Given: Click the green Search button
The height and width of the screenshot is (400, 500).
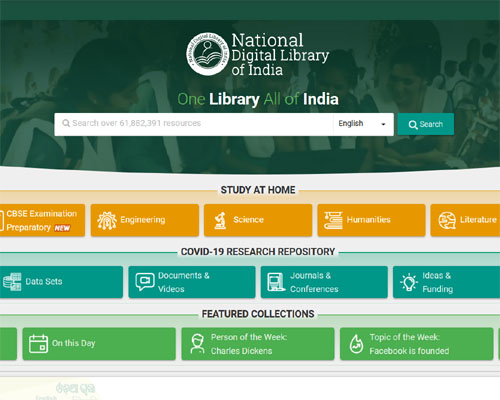Looking at the screenshot, I should (x=426, y=124).
